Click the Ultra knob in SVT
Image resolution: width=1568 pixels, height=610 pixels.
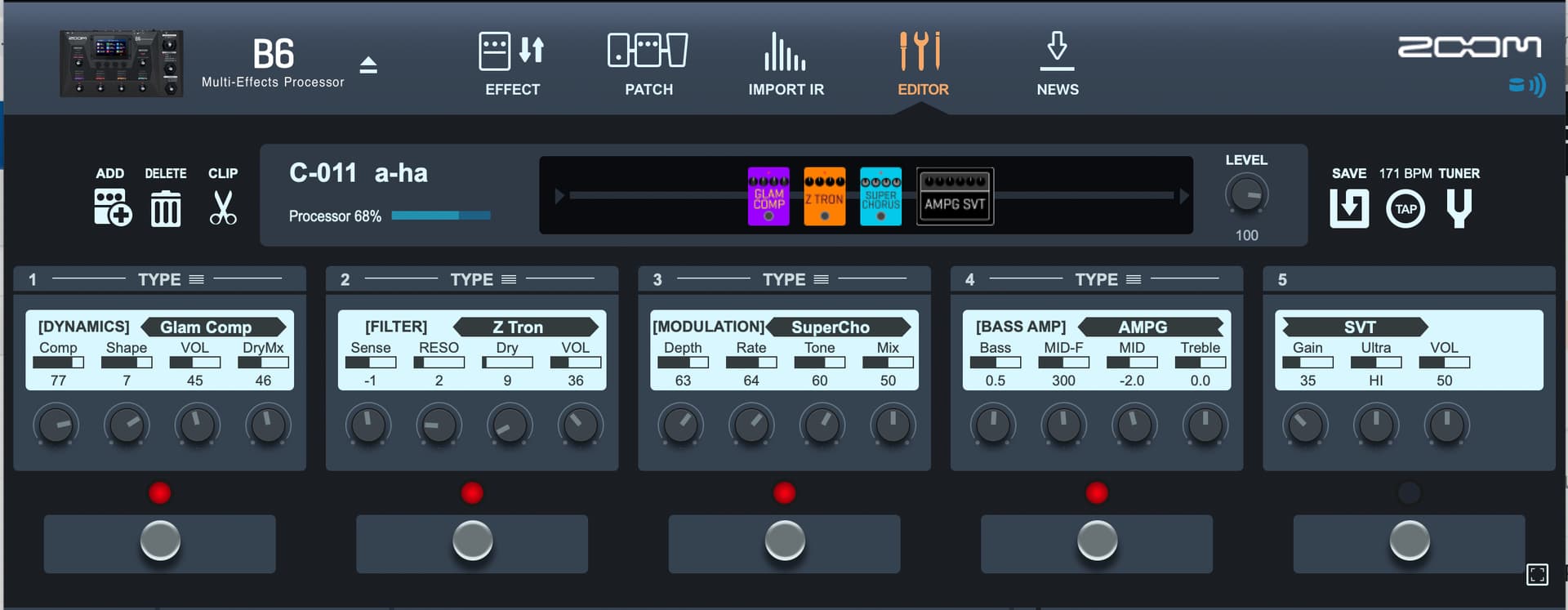(1376, 425)
